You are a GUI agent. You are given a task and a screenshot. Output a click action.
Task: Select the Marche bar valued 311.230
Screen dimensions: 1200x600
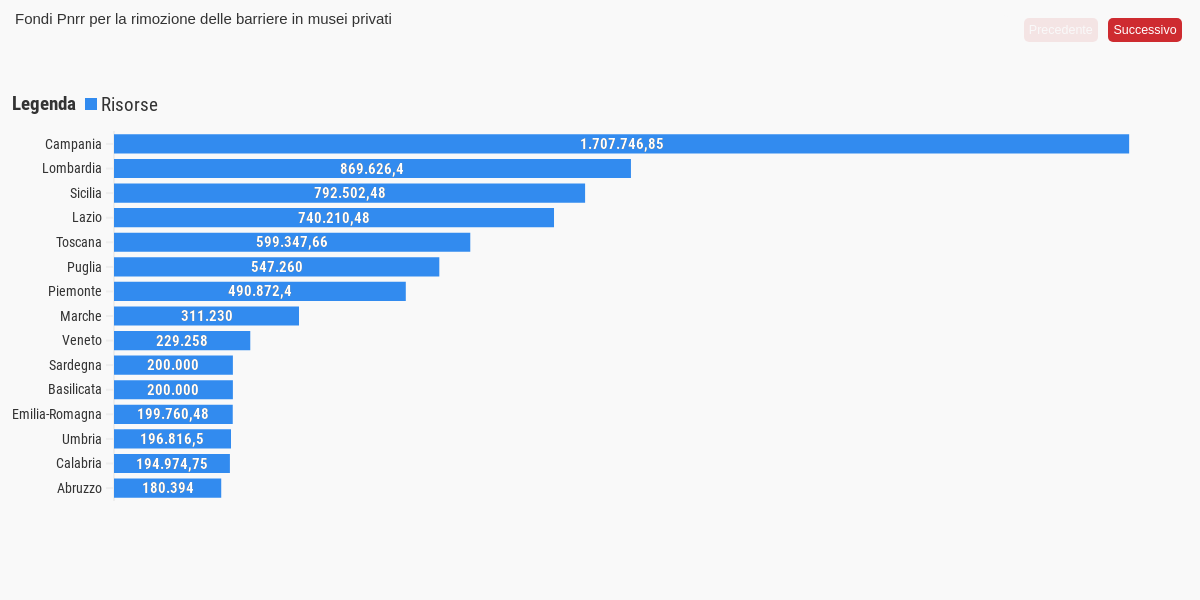tap(206, 316)
